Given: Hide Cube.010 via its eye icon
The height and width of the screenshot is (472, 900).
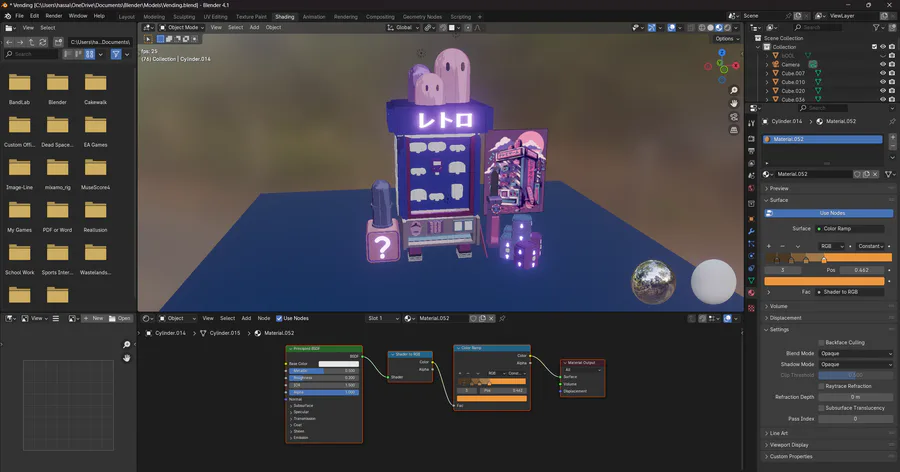Looking at the screenshot, I should [883, 82].
